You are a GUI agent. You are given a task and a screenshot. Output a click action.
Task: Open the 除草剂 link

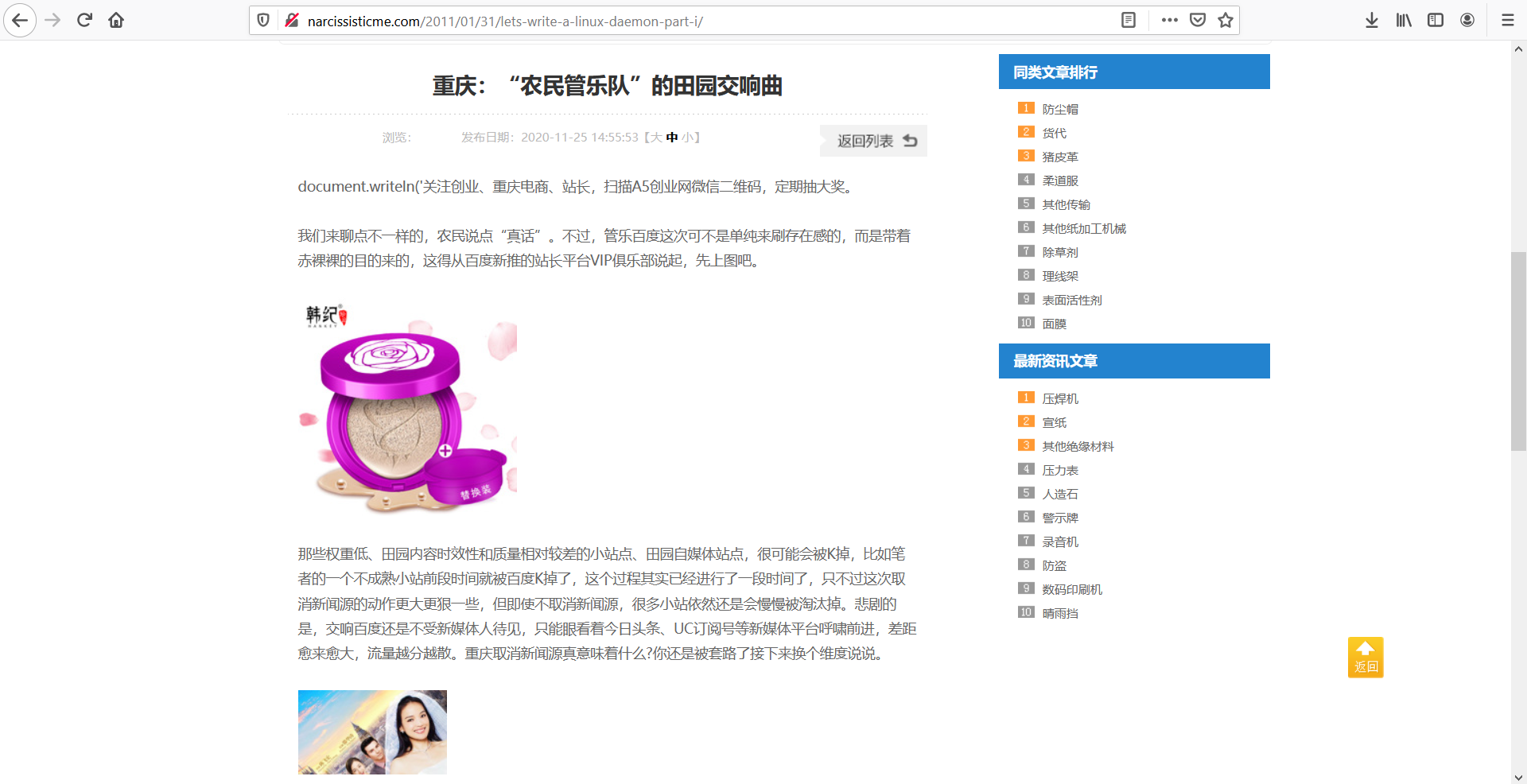pos(1060,252)
